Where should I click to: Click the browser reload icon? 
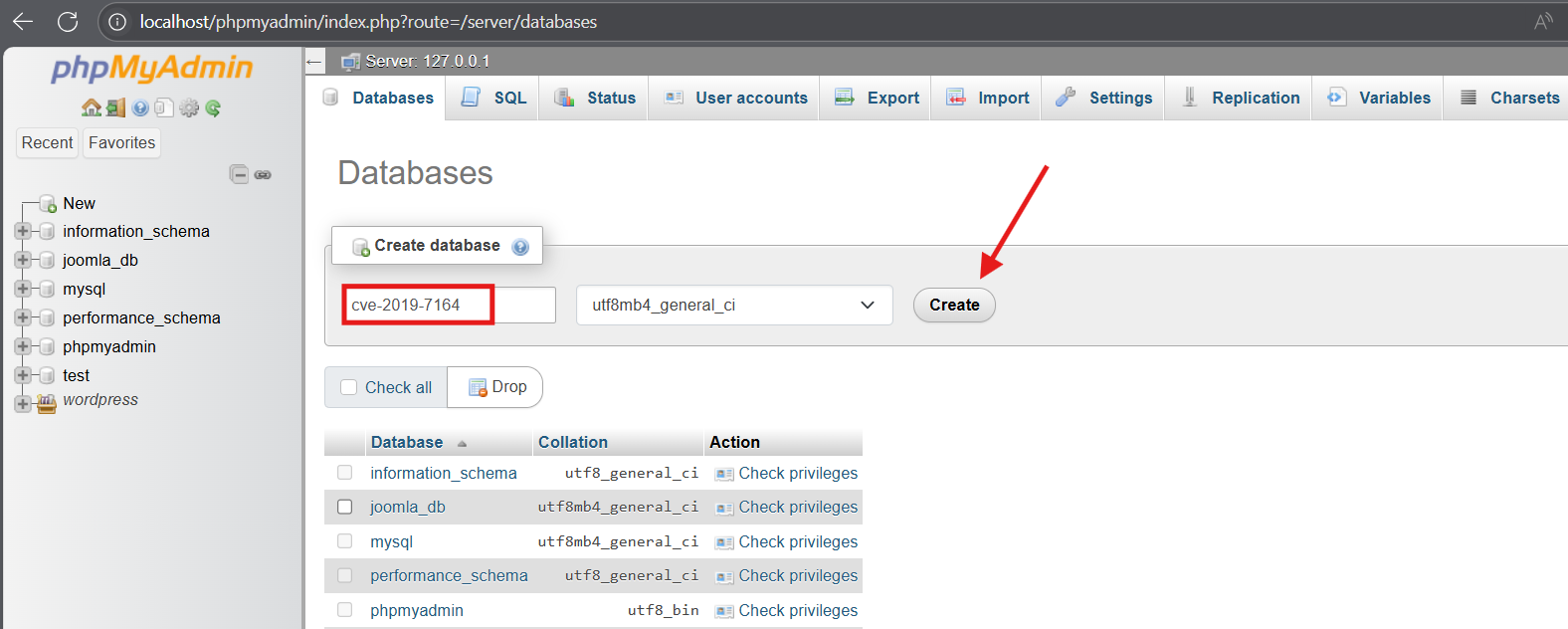(x=68, y=22)
